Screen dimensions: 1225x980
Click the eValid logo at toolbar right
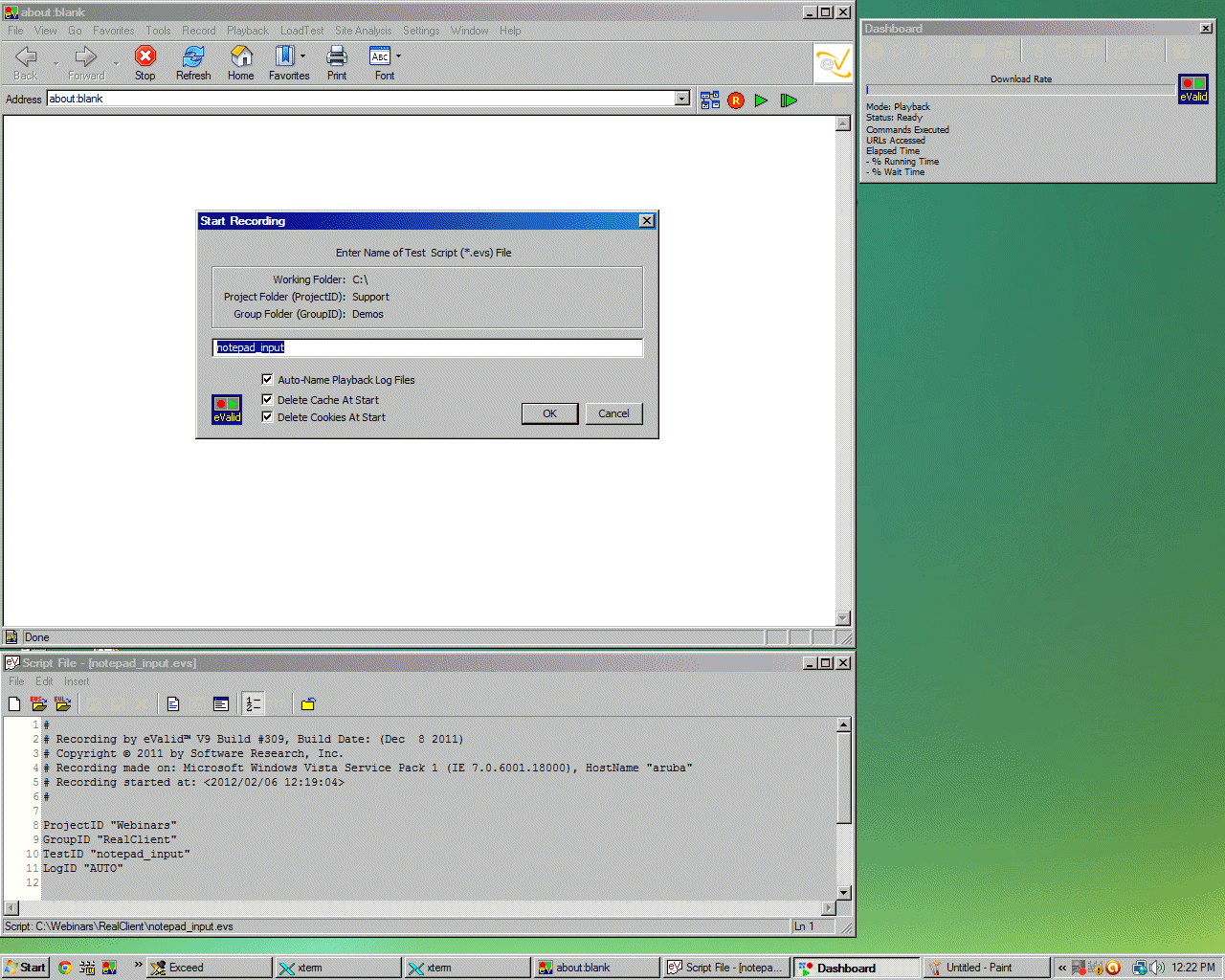click(833, 64)
